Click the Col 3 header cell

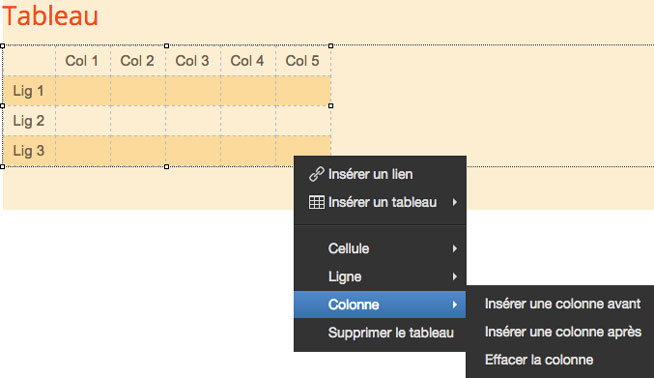193,60
